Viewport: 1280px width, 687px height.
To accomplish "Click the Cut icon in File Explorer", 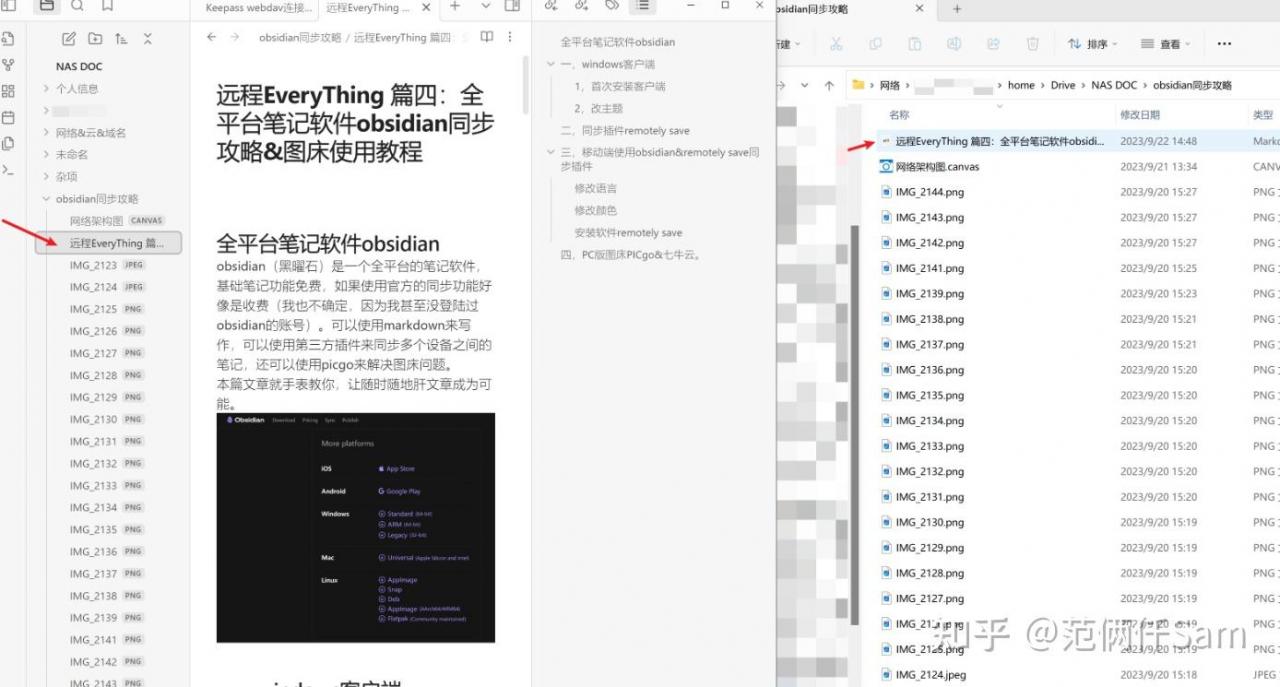I will [x=836, y=44].
